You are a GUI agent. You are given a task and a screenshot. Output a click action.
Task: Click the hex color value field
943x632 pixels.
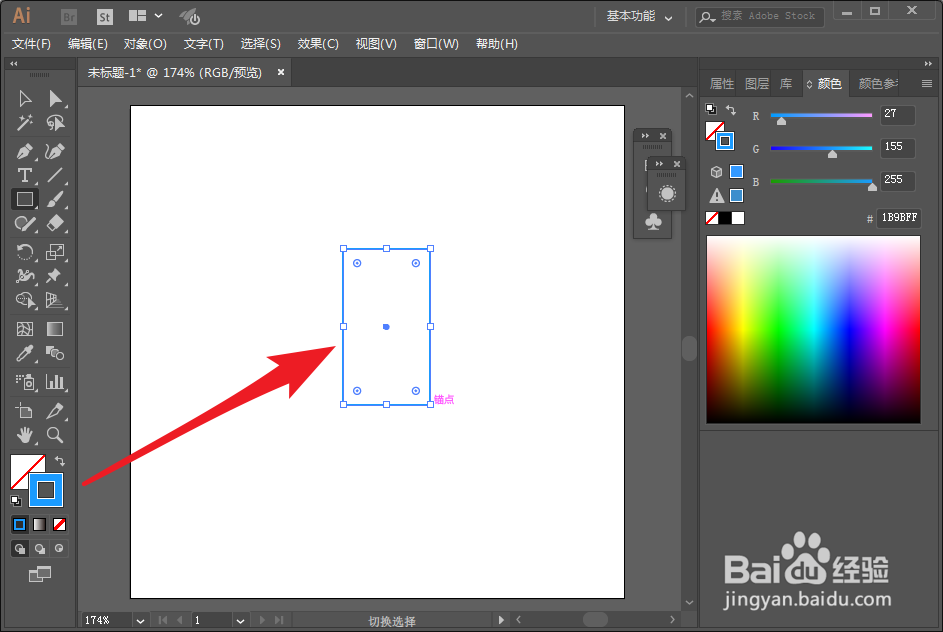click(899, 218)
